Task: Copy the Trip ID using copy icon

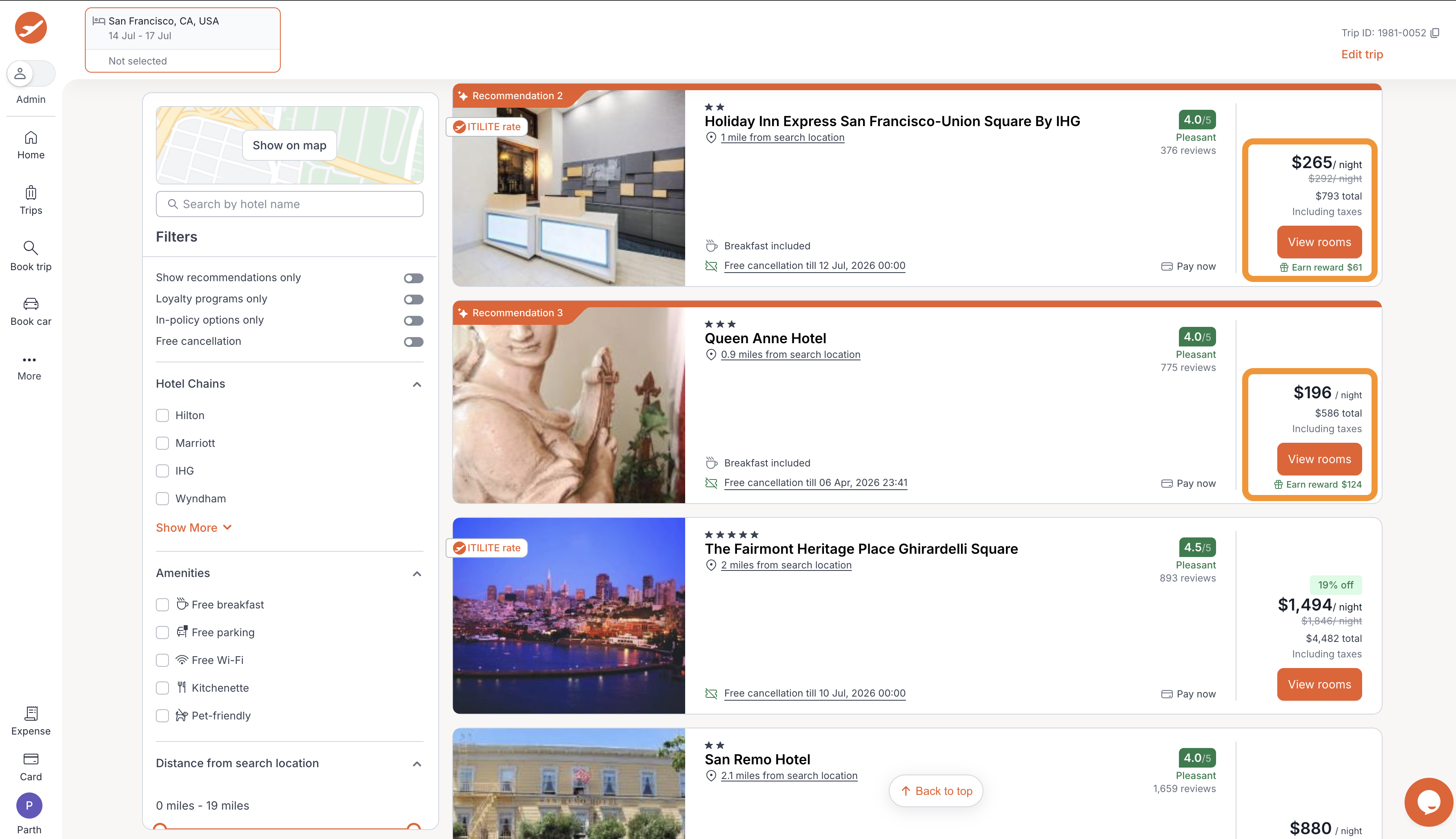Action: pos(1435,33)
